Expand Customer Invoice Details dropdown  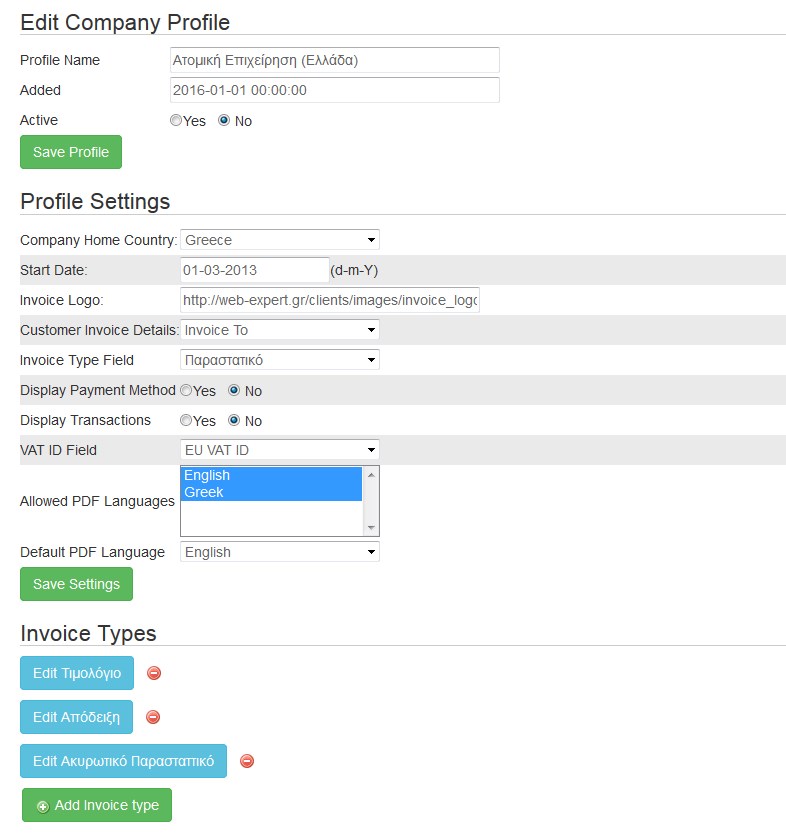(x=280, y=330)
